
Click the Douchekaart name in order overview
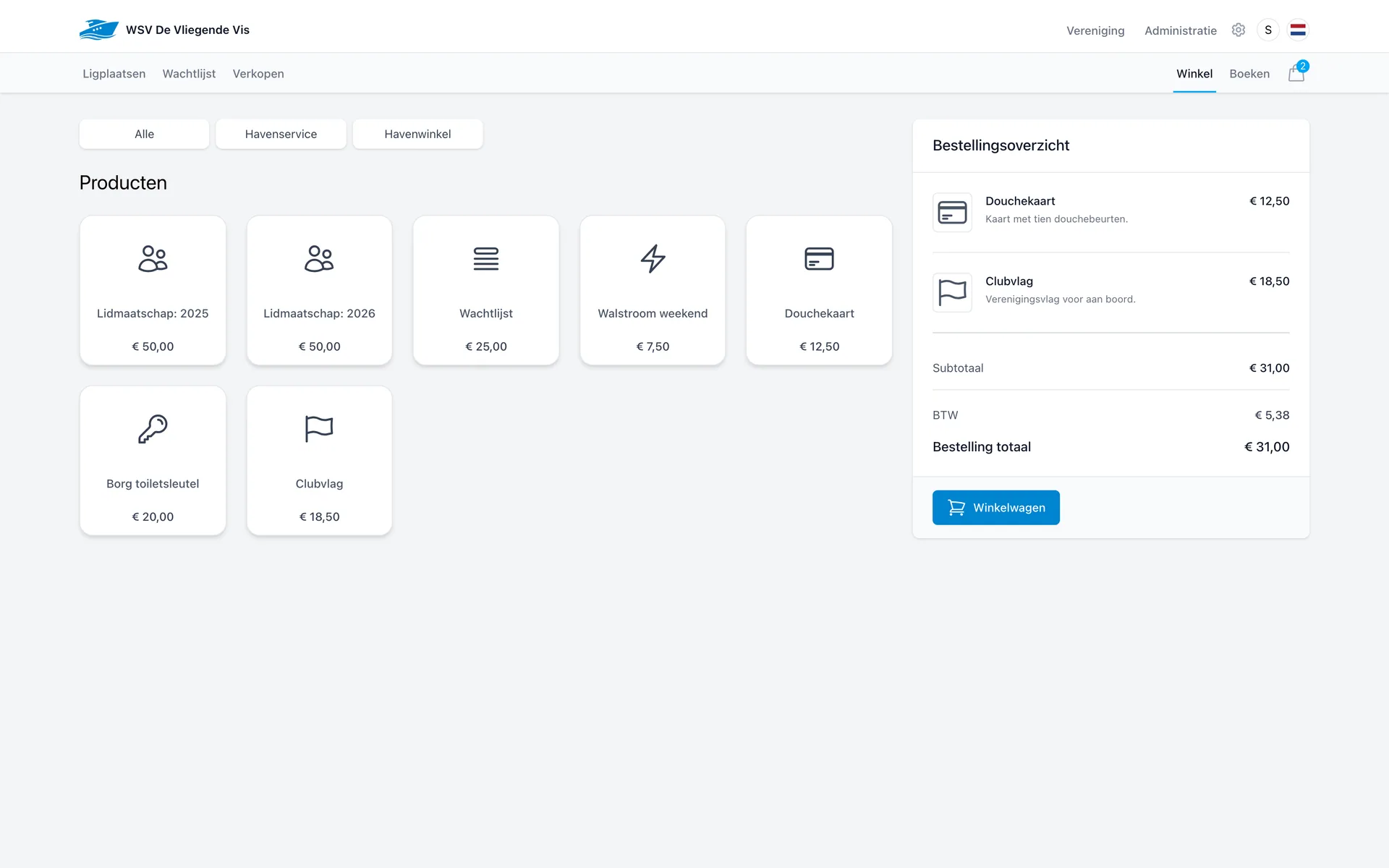(x=1020, y=201)
